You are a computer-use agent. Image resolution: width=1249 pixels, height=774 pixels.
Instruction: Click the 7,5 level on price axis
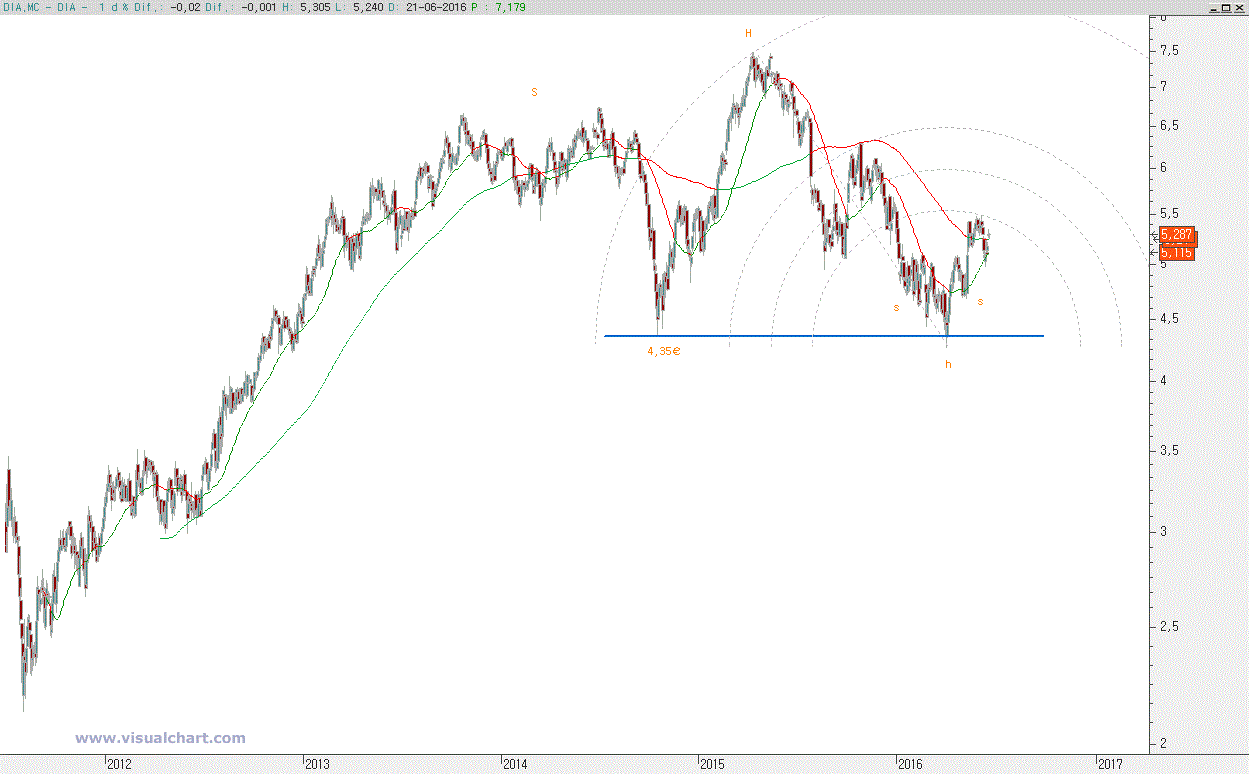[1169, 51]
